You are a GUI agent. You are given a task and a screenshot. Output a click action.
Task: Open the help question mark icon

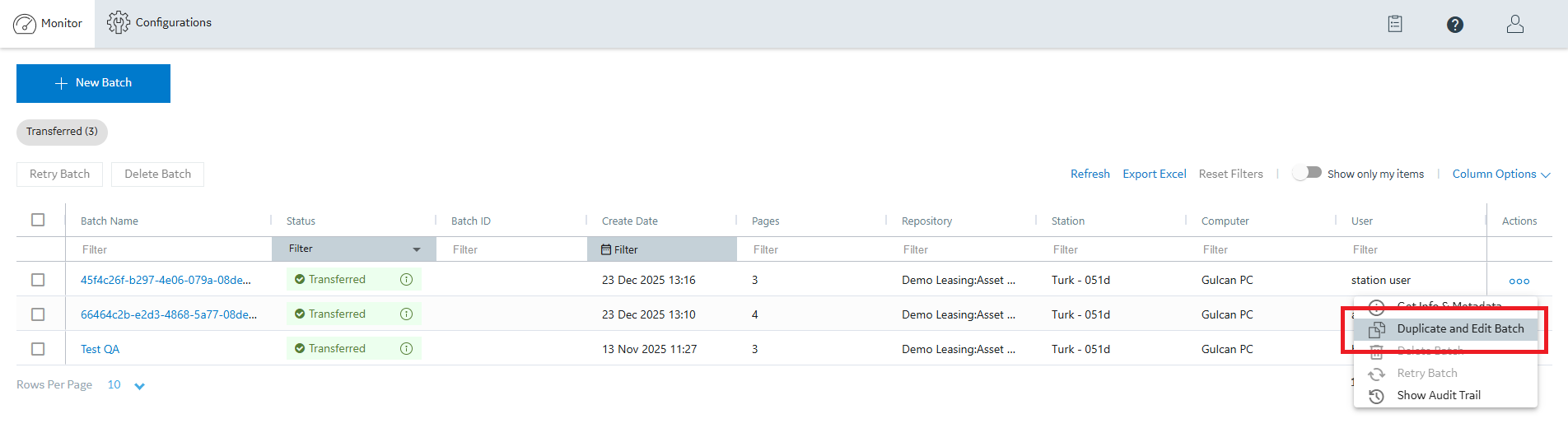click(1455, 25)
